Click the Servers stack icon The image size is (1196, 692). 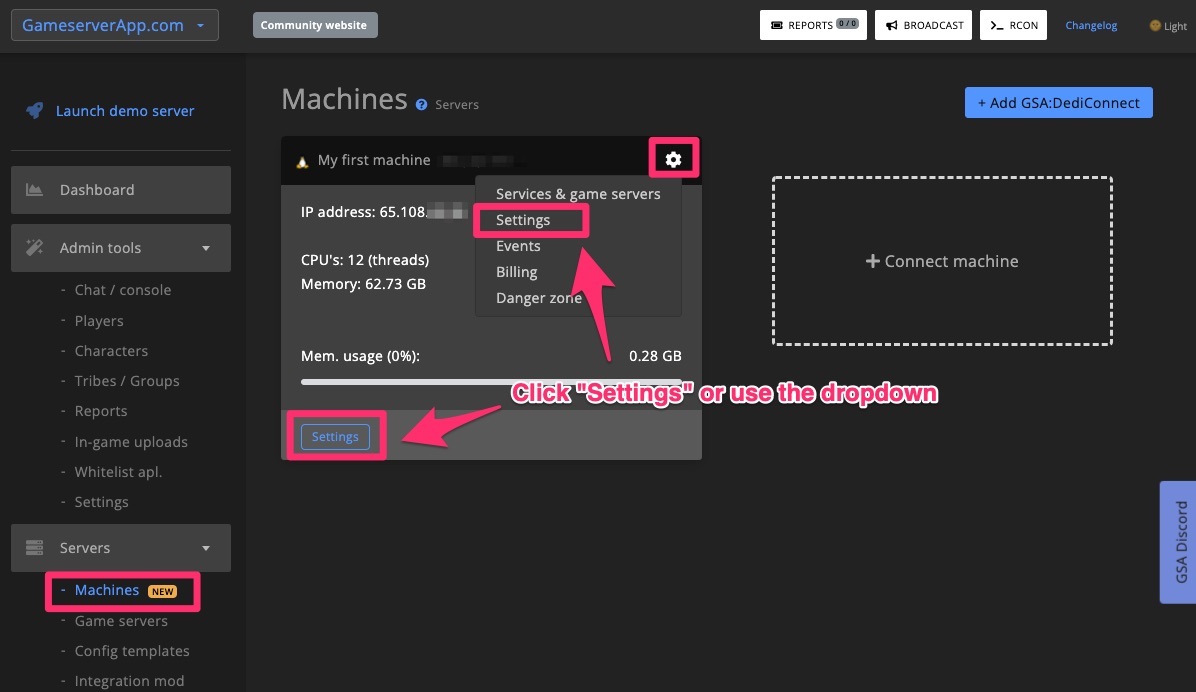[x=34, y=547]
